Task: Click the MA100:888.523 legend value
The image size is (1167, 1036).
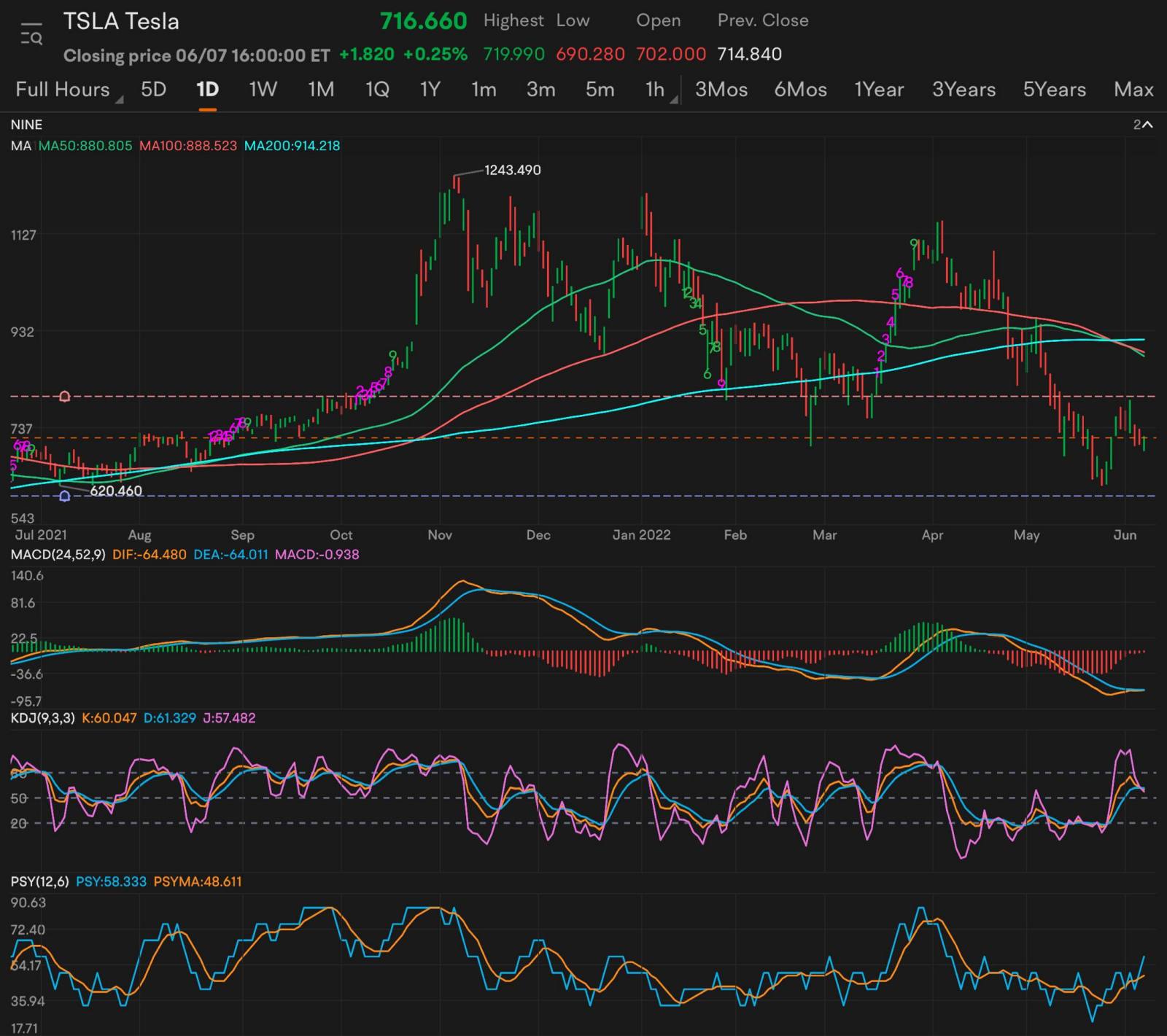Action: [188, 146]
